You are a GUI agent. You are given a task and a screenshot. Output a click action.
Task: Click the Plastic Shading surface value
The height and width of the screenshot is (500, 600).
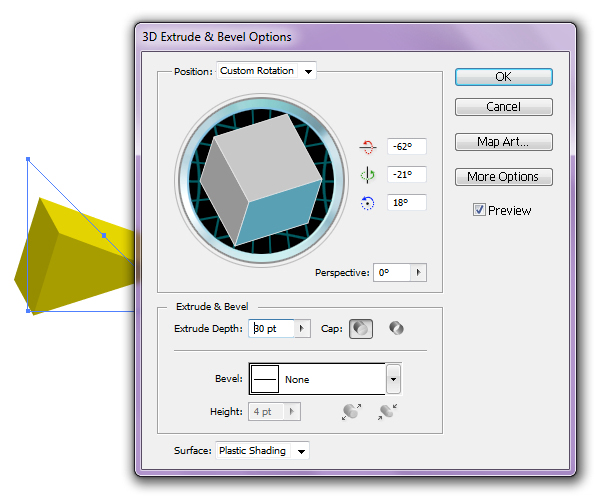[253, 451]
